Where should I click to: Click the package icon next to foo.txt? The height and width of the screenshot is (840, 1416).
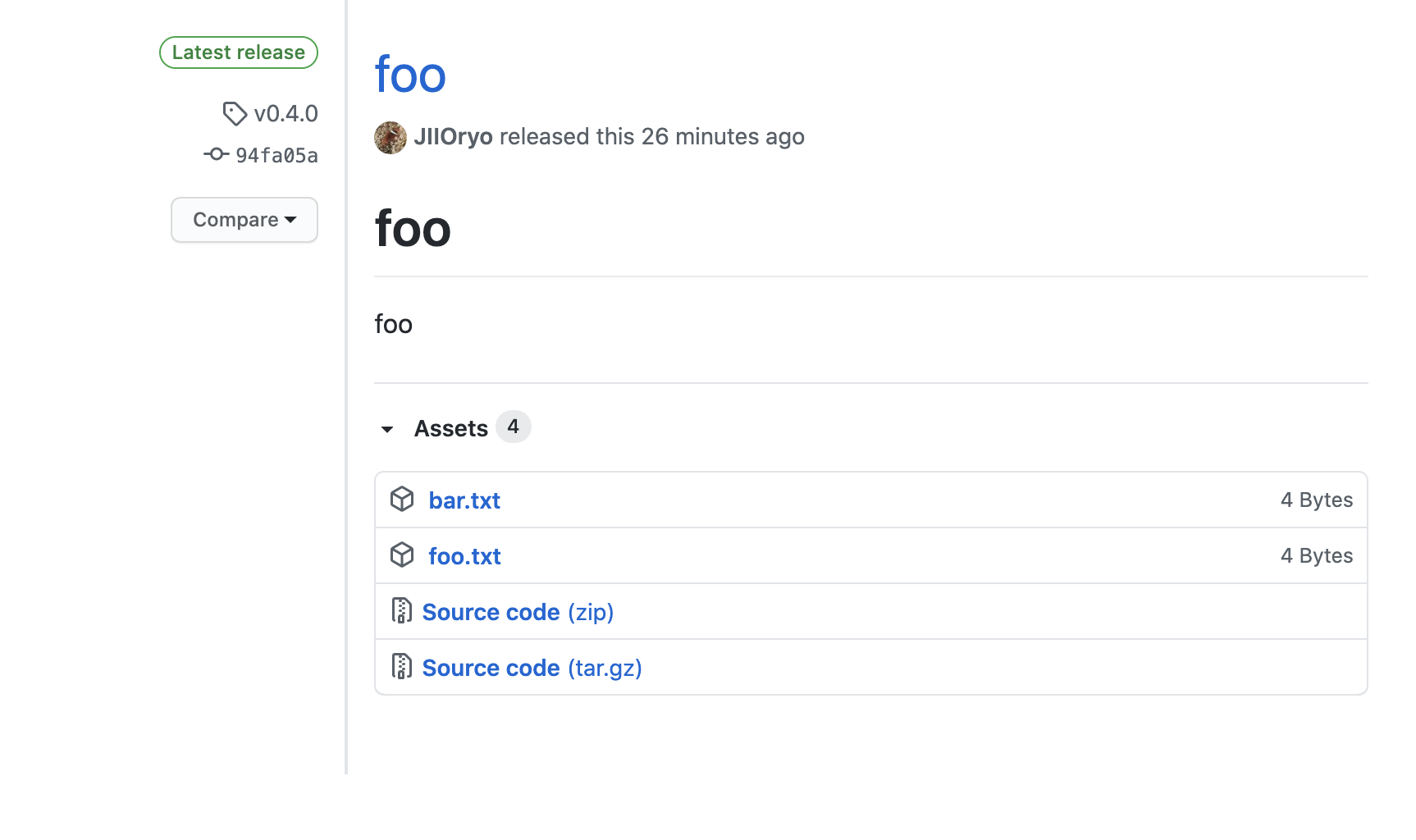402,555
